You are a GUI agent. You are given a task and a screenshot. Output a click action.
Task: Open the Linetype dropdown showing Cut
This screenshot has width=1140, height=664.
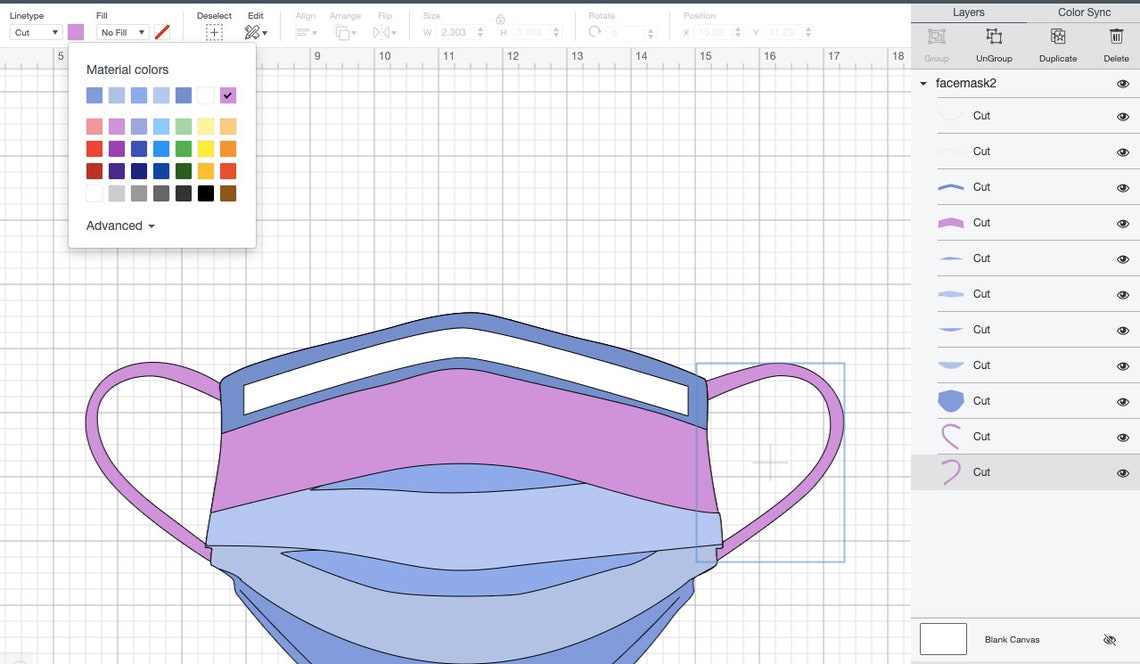[35, 32]
